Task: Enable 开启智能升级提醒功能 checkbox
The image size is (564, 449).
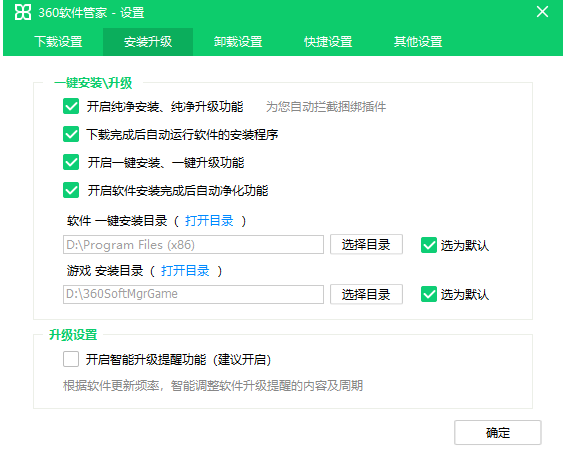Action: pyautogui.click(x=71, y=359)
